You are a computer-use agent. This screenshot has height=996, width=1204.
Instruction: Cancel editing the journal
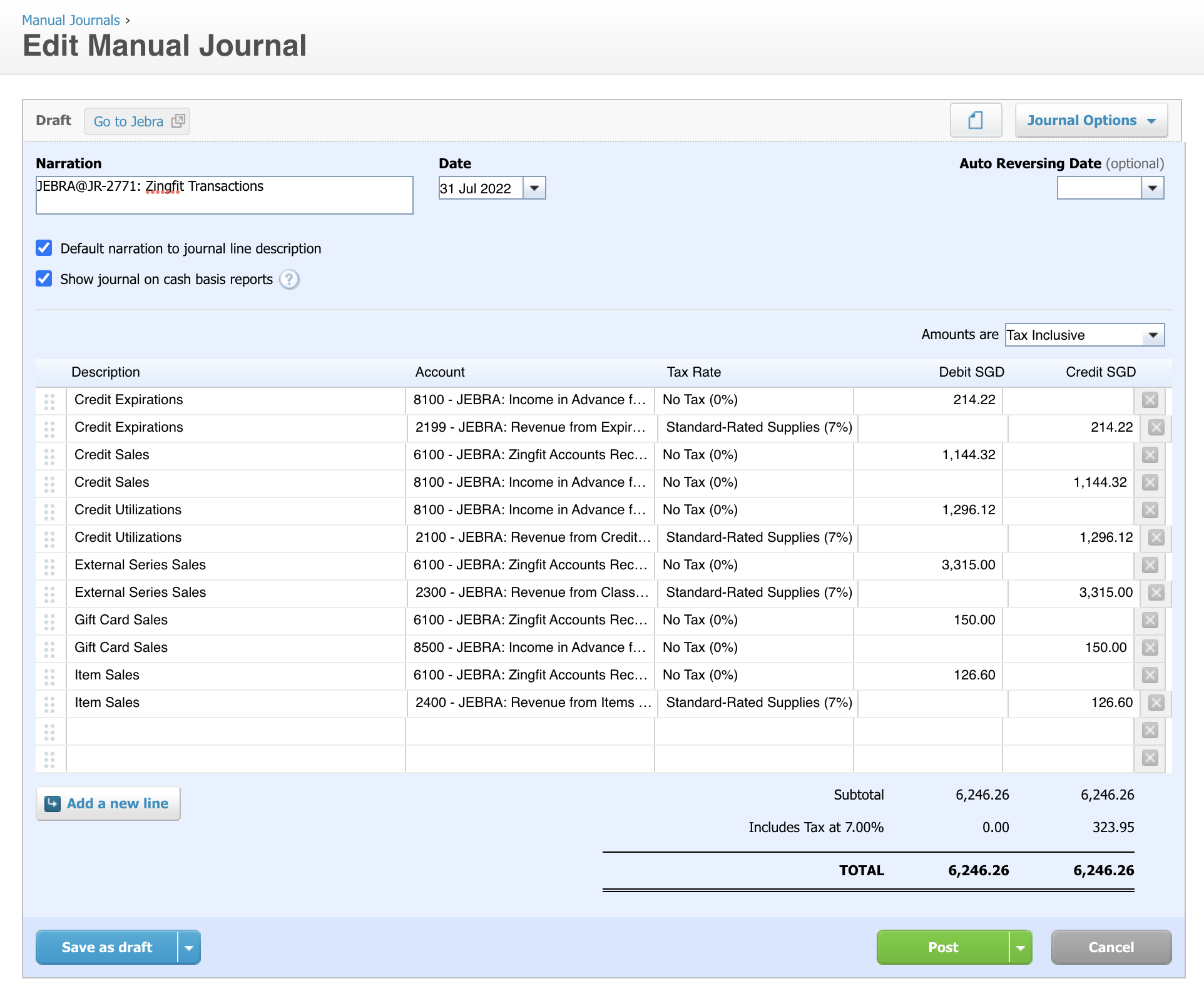1111,947
